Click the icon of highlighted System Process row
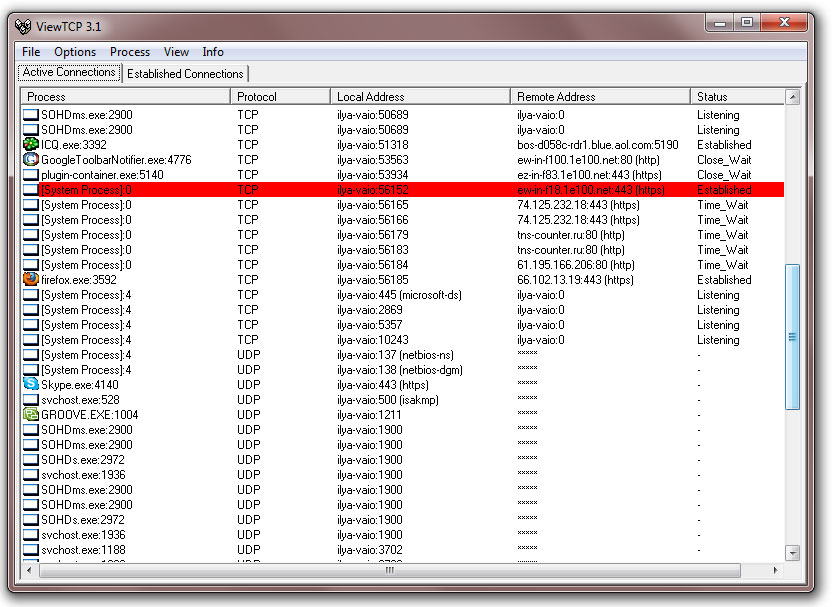 point(31,189)
